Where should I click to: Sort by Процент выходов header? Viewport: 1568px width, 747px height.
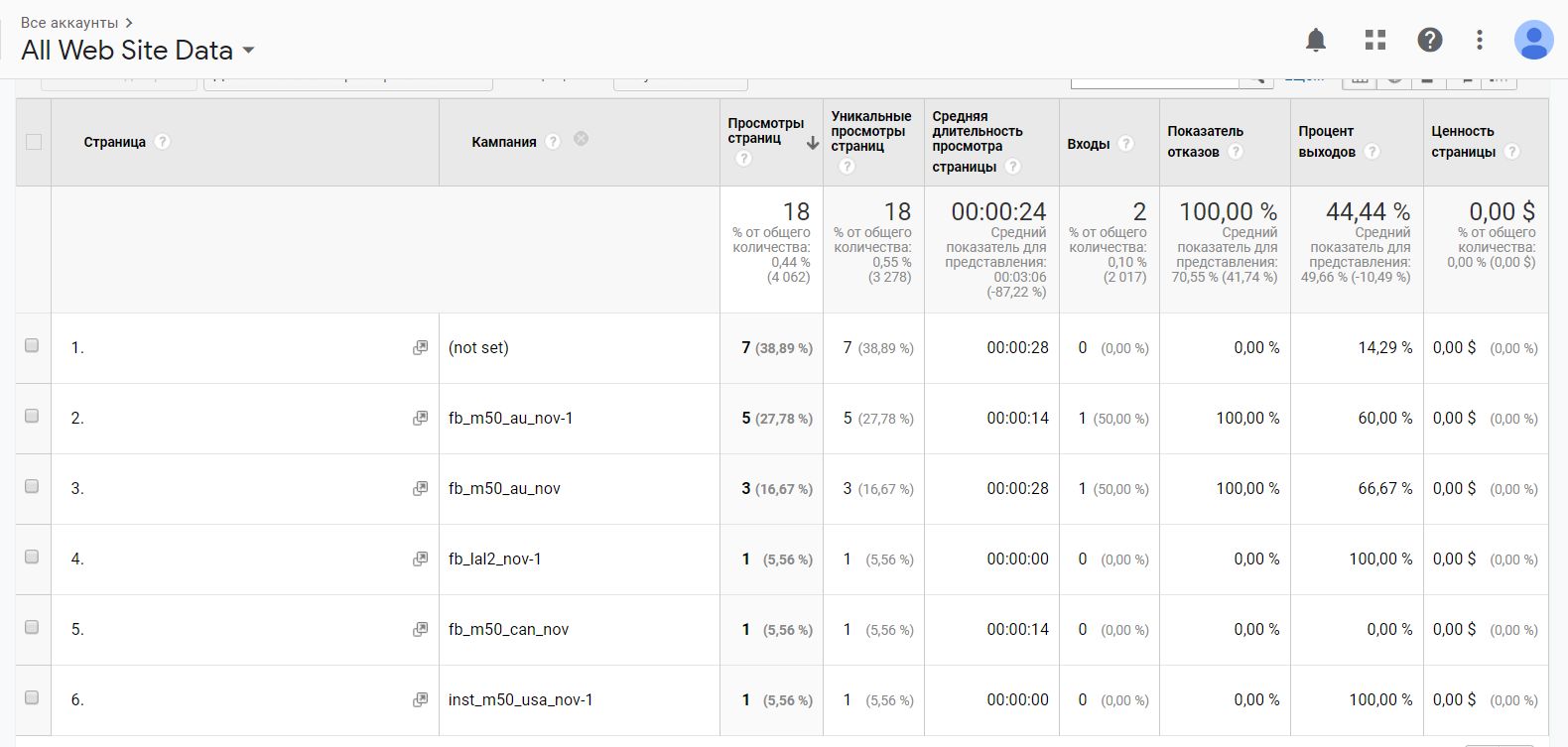click(1327, 141)
